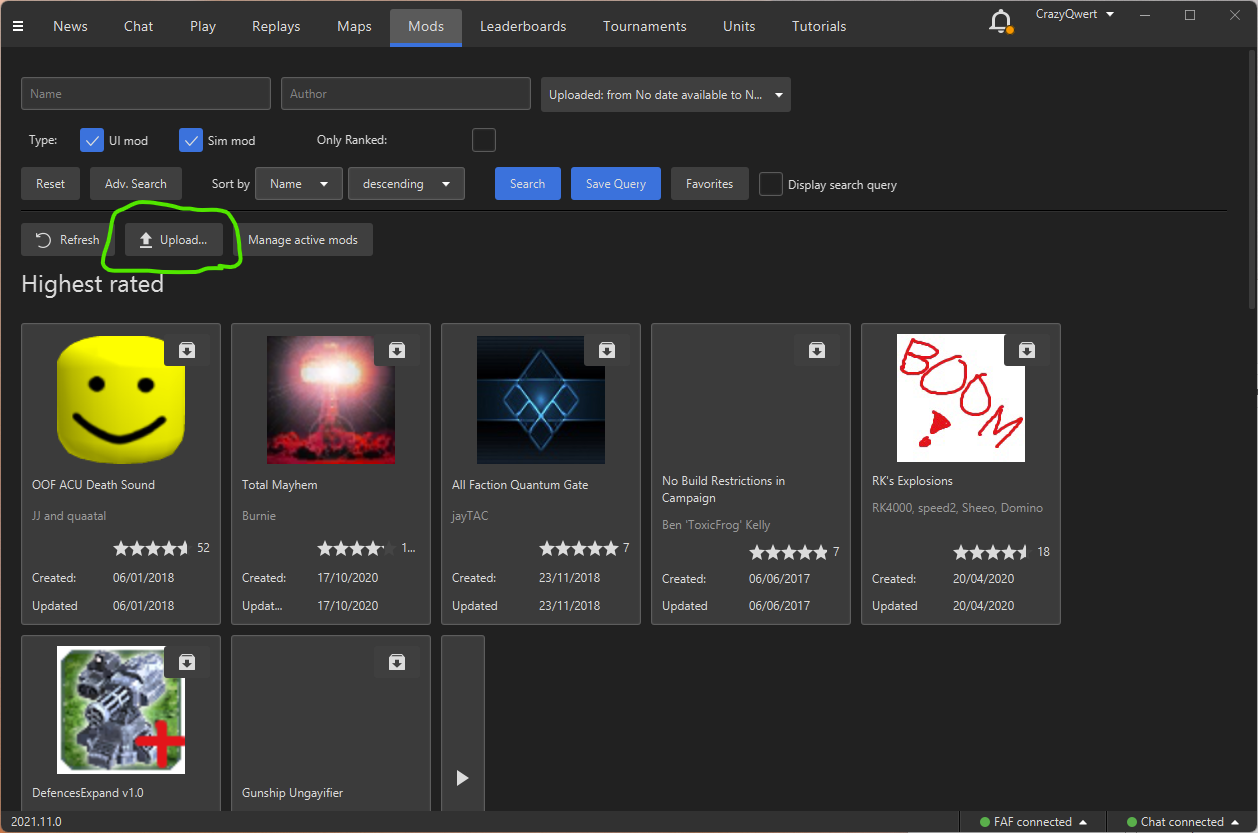The height and width of the screenshot is (833, 1258).
Task: Focus the Author search field
Action: [x=406, y=94]
